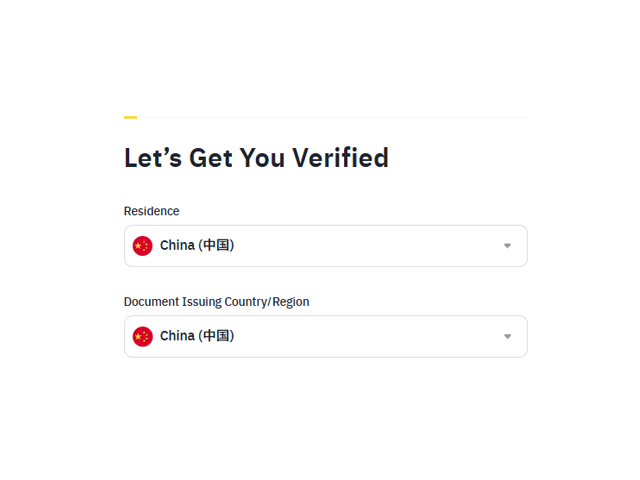
Task: Open the Residence country dropdown
Action: click(x=325, y=246)
